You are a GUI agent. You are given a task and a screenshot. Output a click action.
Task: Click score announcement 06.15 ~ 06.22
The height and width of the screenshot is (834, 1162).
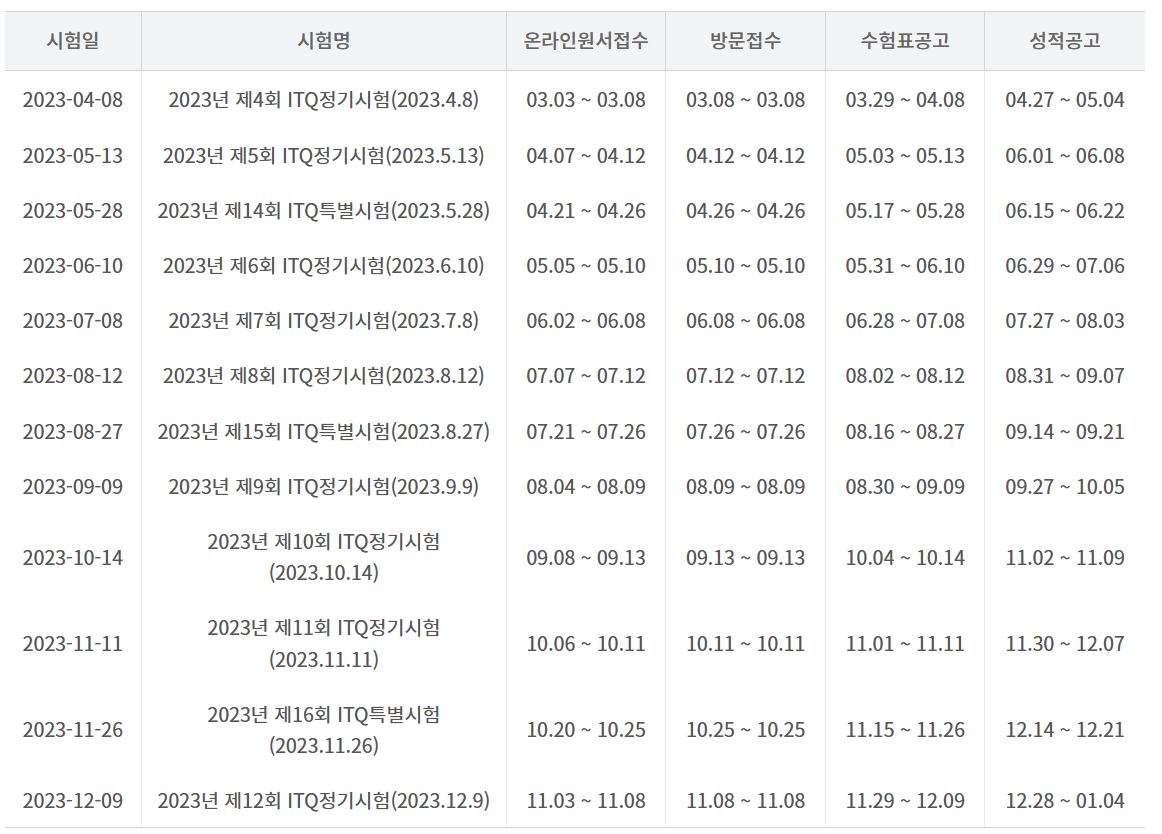tap(1064, 211)
